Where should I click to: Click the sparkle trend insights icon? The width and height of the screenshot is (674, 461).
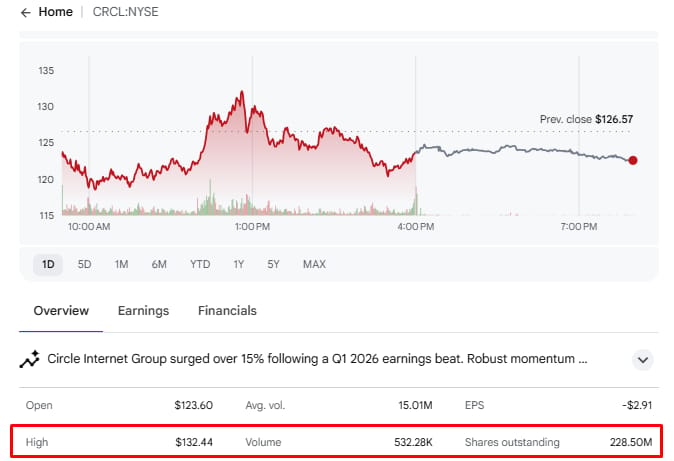(x=29, y=359)
